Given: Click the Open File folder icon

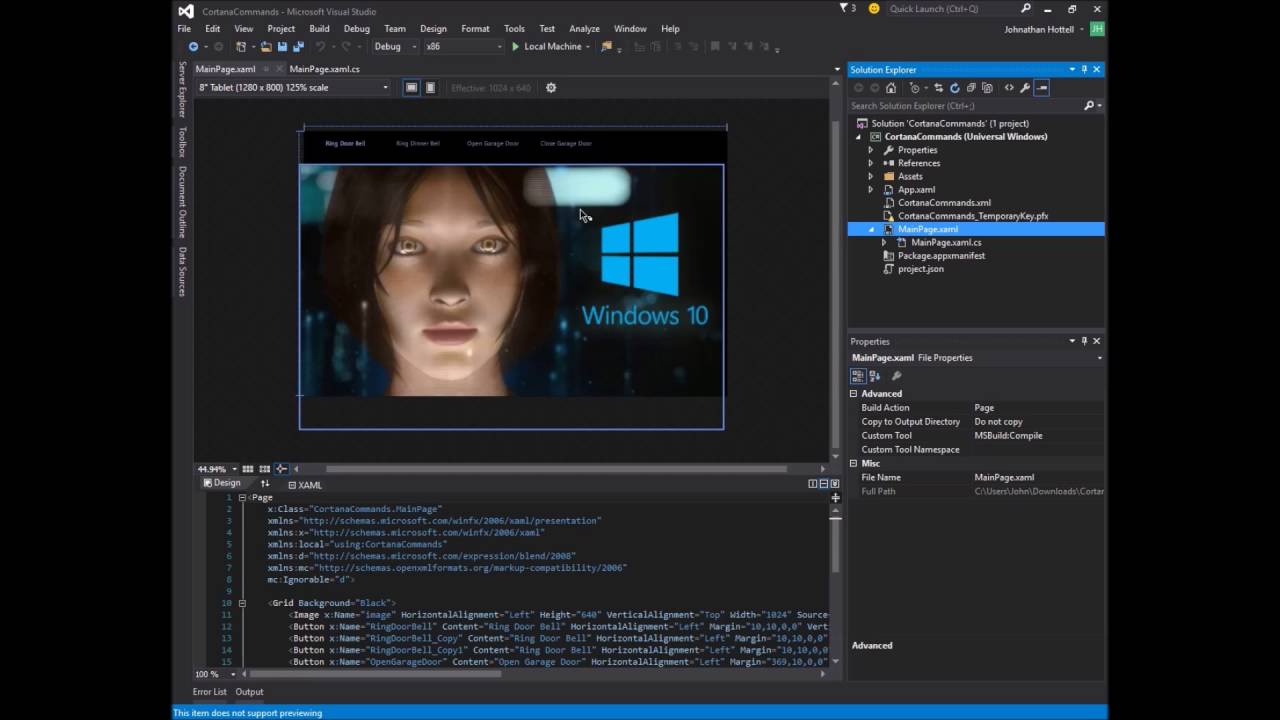Looking at the screenshot, I should tap(266, 46).
